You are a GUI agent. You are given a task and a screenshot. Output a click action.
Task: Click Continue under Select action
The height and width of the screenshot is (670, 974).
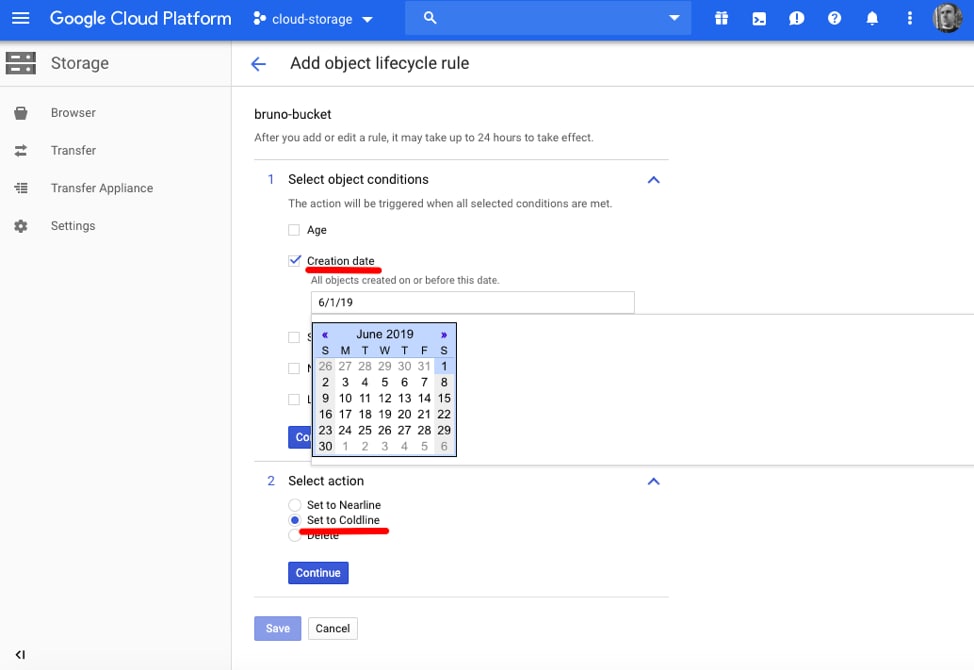[318, 573]
